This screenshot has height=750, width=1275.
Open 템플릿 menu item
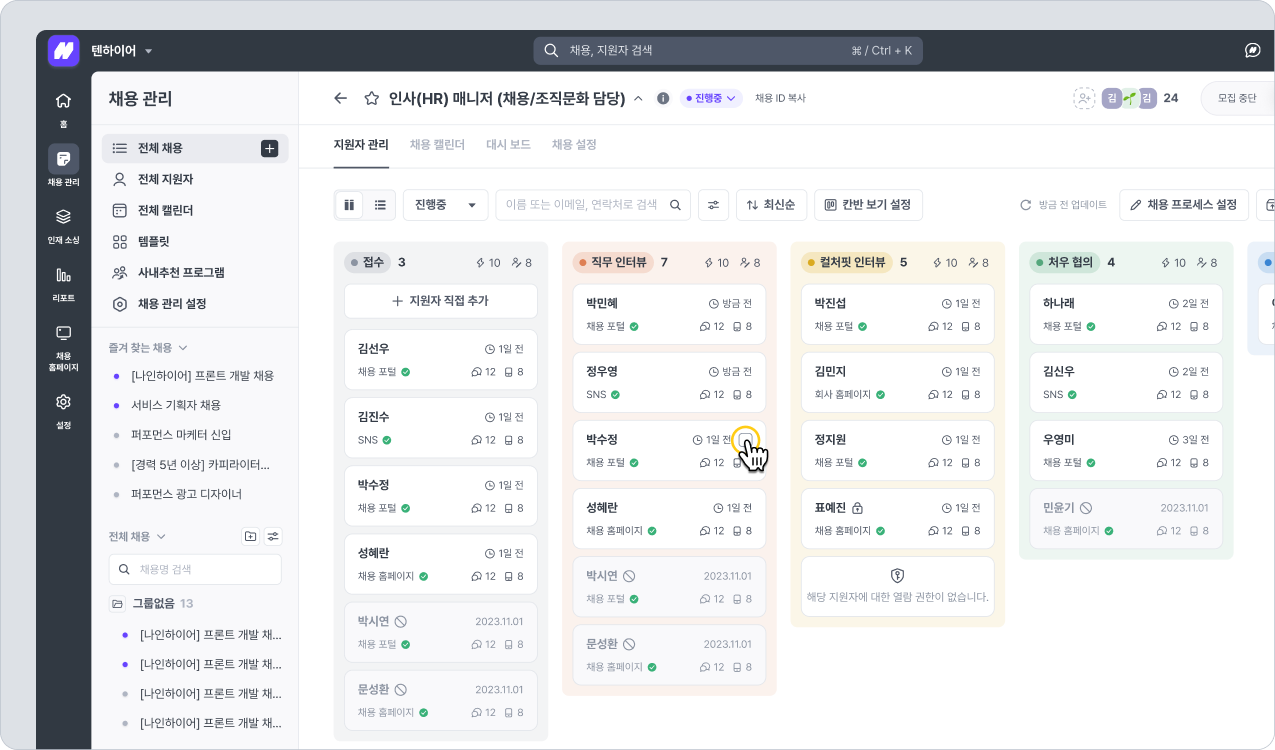tap(195, 241)
